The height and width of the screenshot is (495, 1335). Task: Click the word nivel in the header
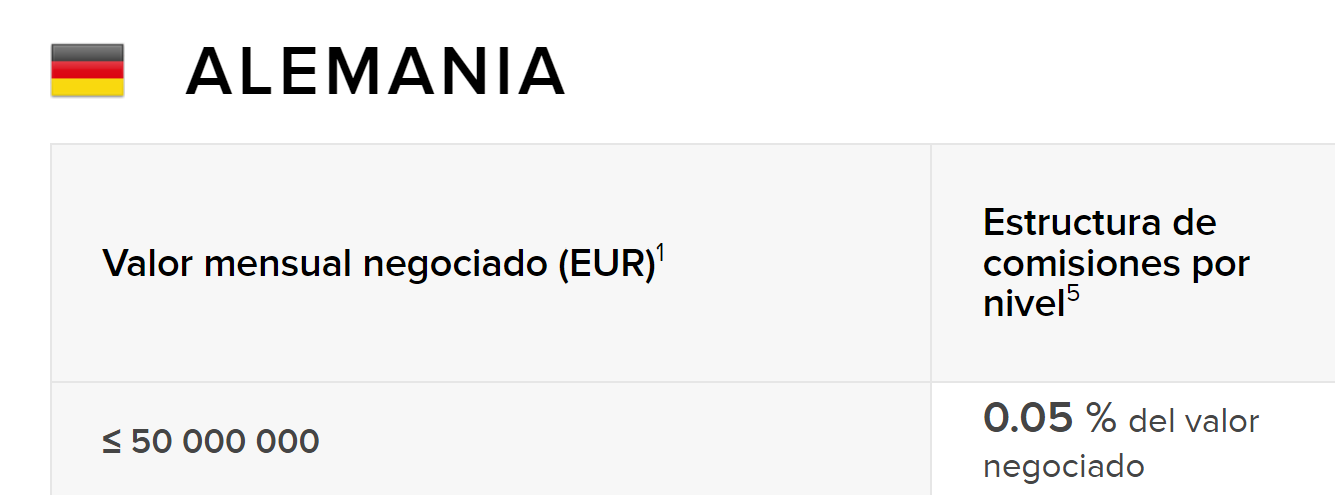click(1024, 305)
